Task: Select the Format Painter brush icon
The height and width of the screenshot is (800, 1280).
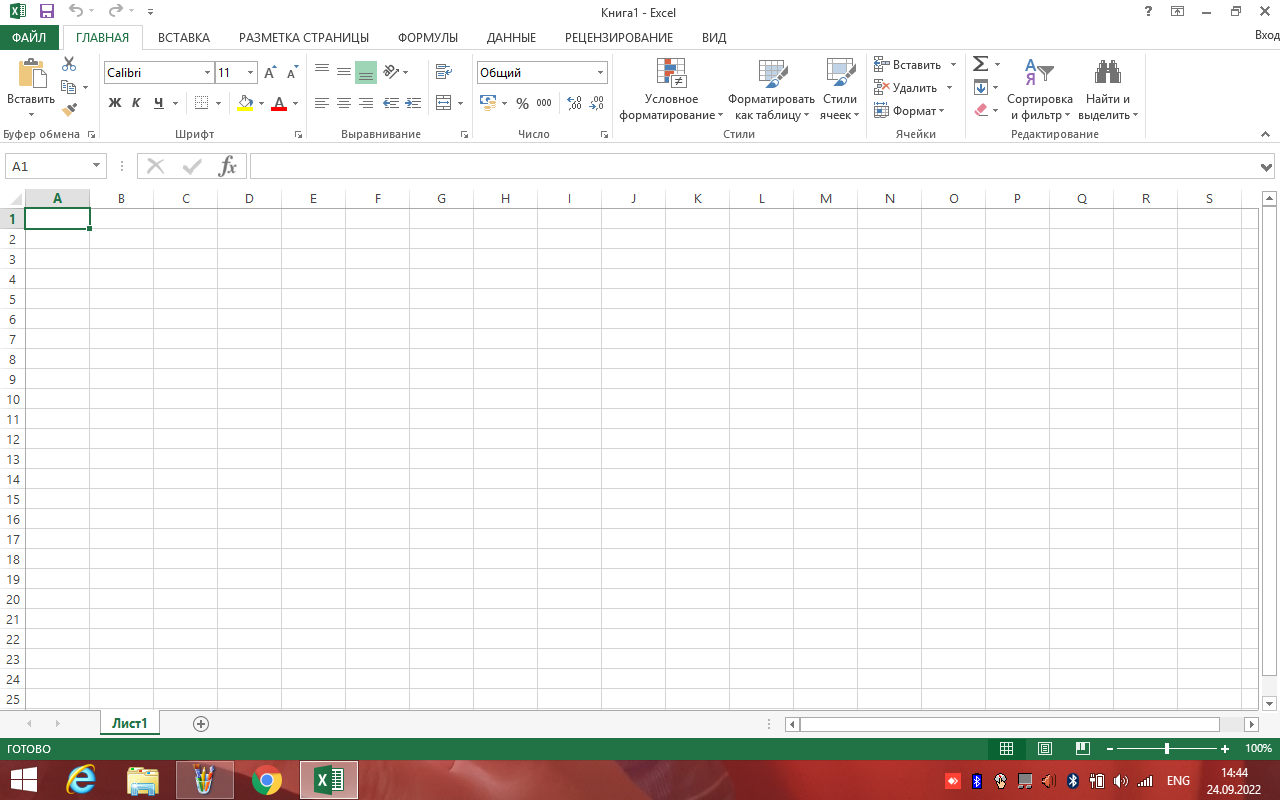Action: (x=69, y=110)
